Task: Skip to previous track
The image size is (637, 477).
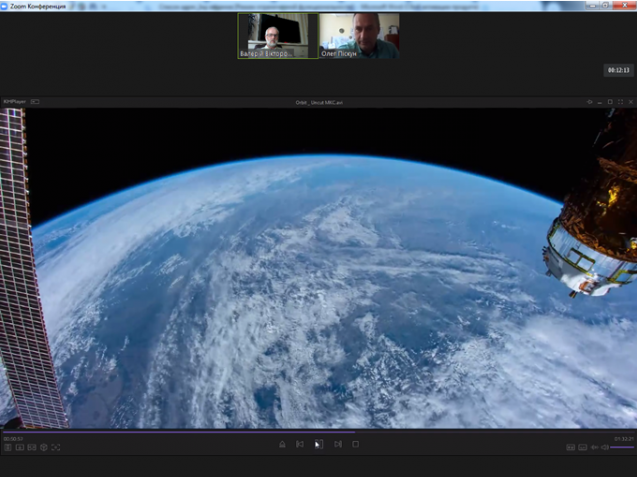Action: tap(299, 444)
